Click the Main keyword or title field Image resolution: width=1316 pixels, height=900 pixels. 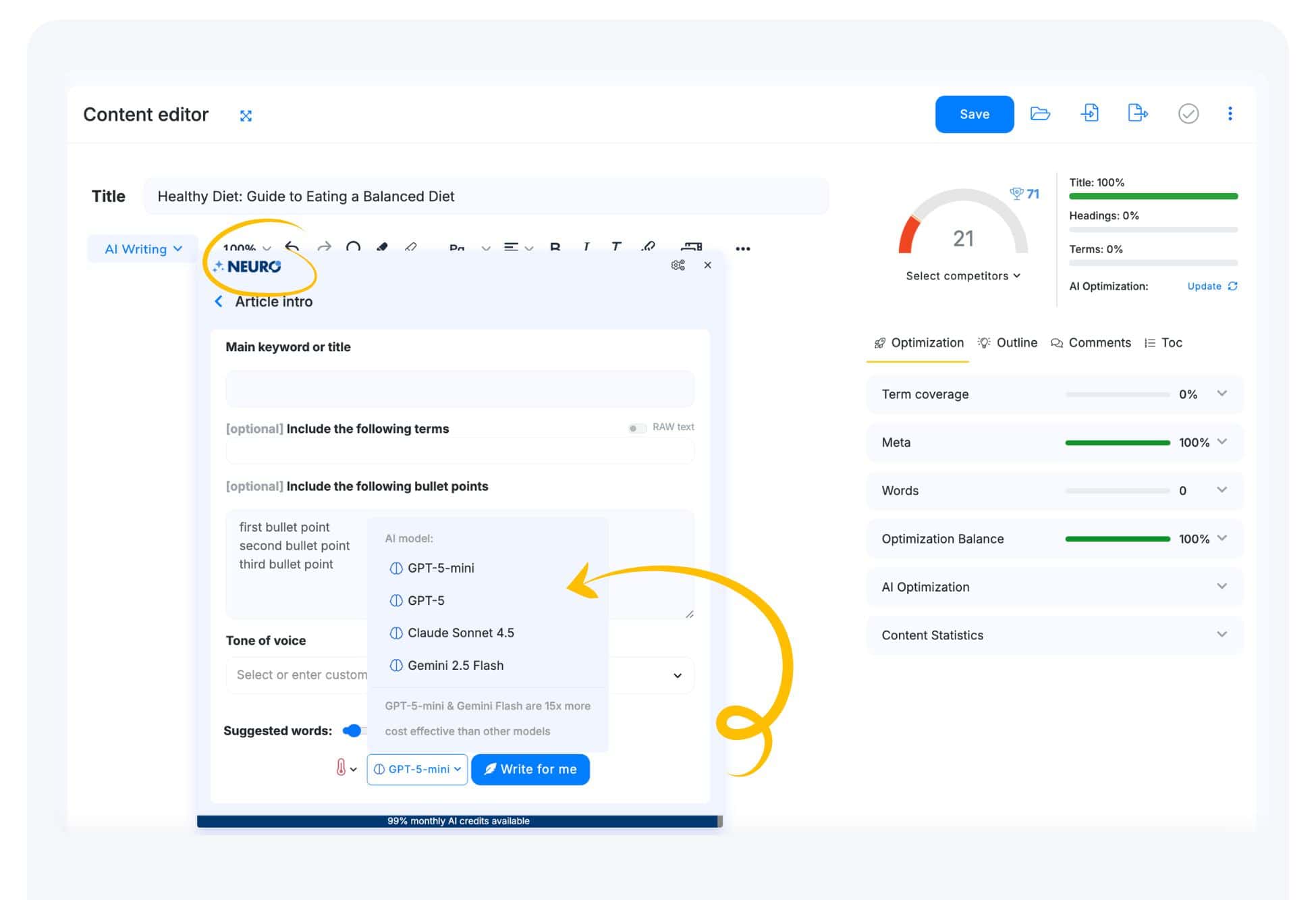460,389
